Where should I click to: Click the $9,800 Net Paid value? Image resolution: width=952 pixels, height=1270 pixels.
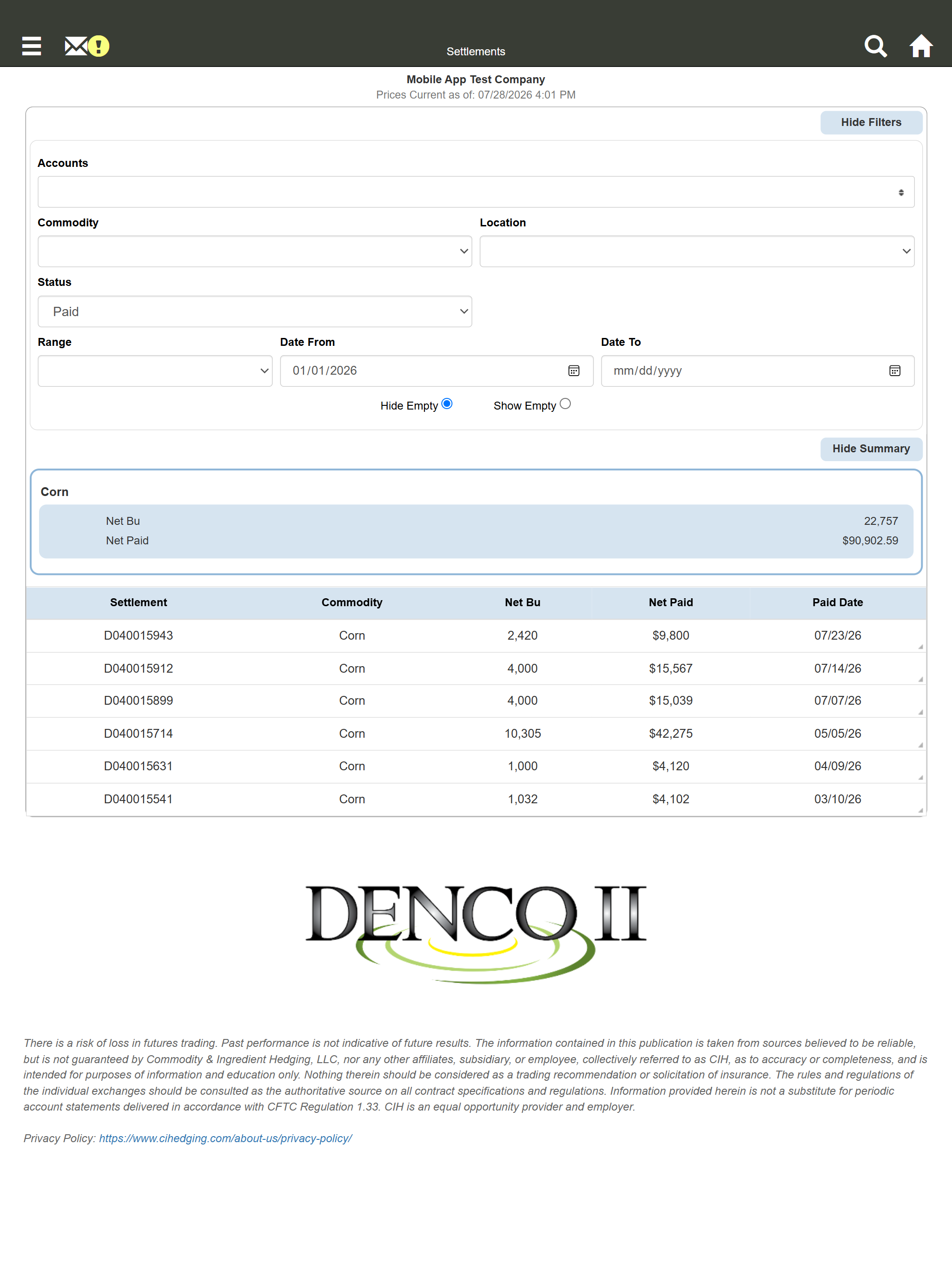pos(671,635)
